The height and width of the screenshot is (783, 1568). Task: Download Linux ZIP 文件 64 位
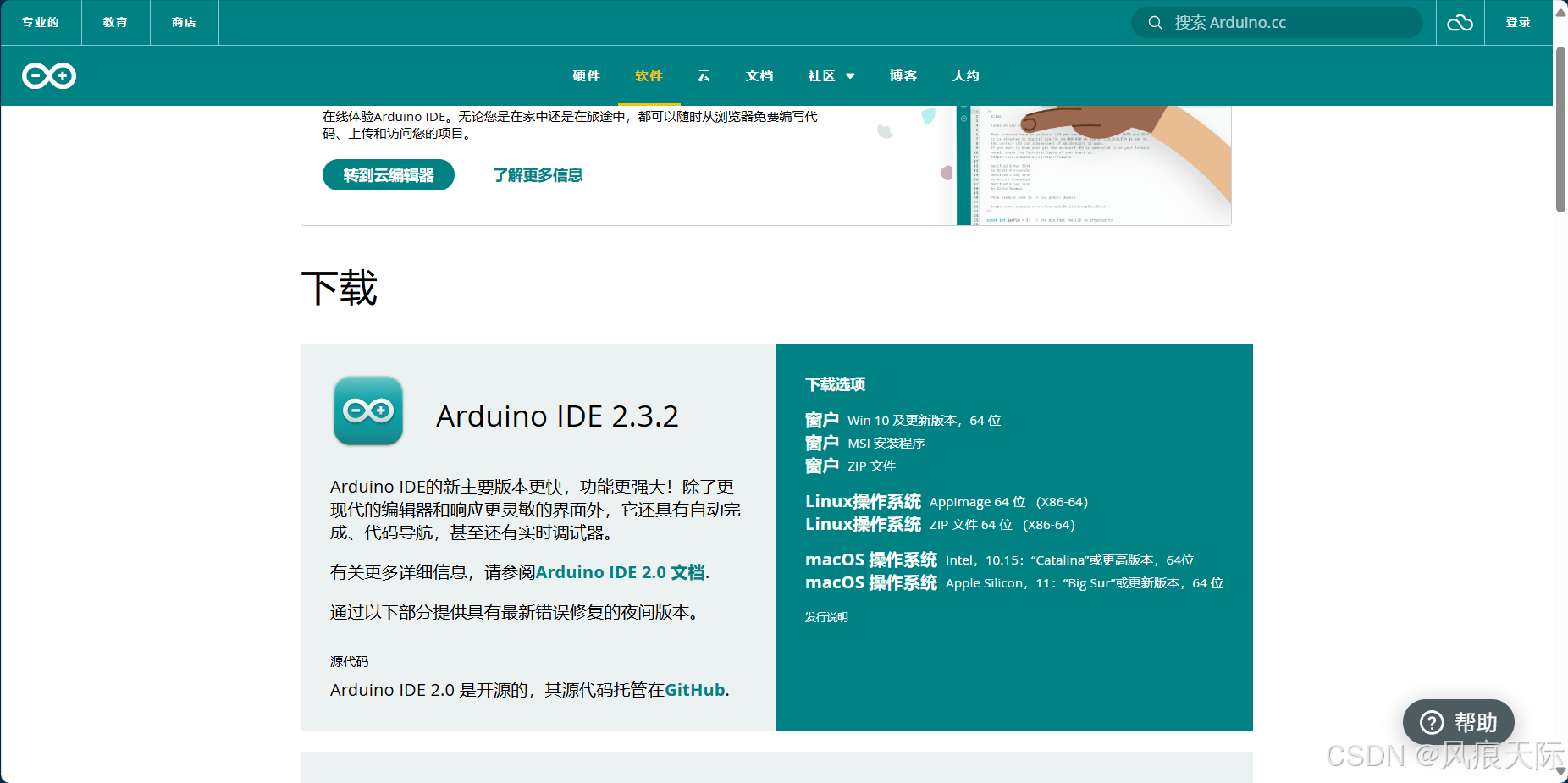coord(940,524)
